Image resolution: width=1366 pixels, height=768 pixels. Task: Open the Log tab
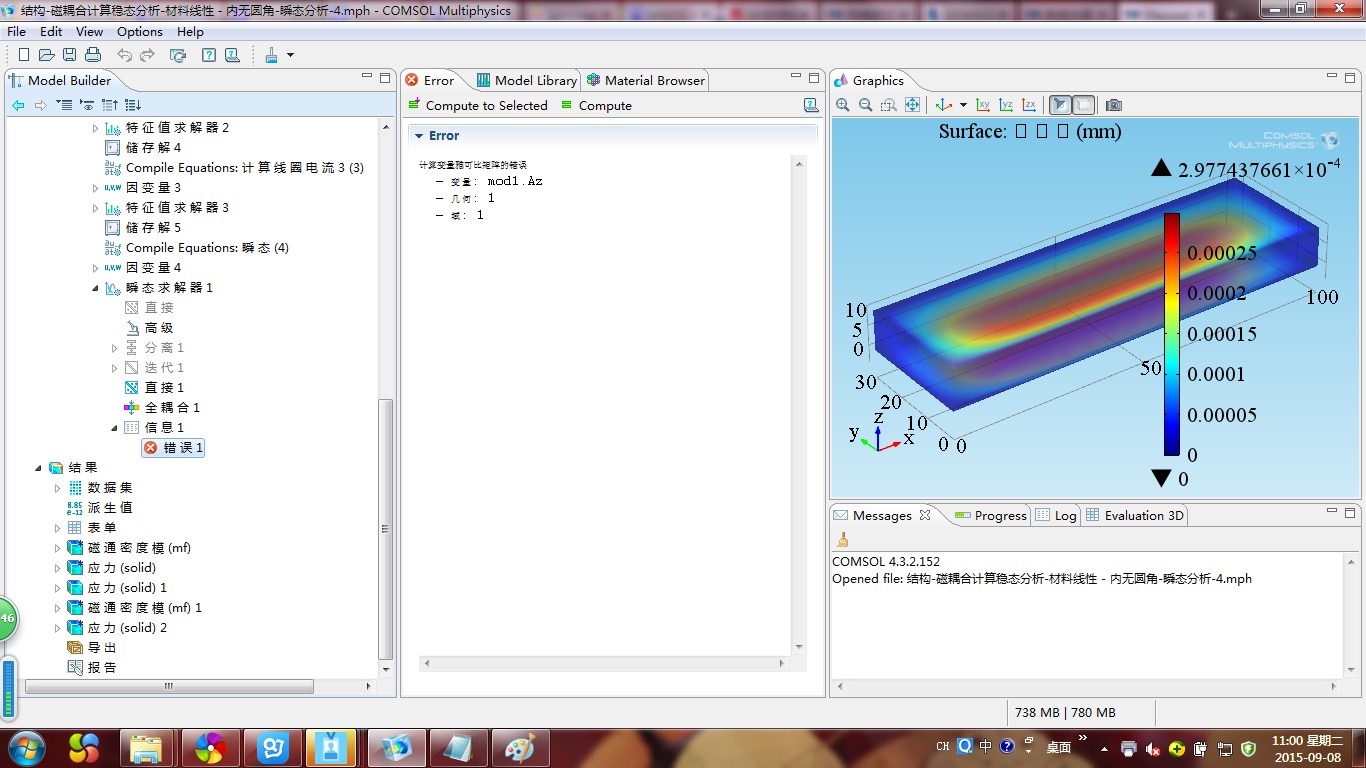[x=1056, y=516]
